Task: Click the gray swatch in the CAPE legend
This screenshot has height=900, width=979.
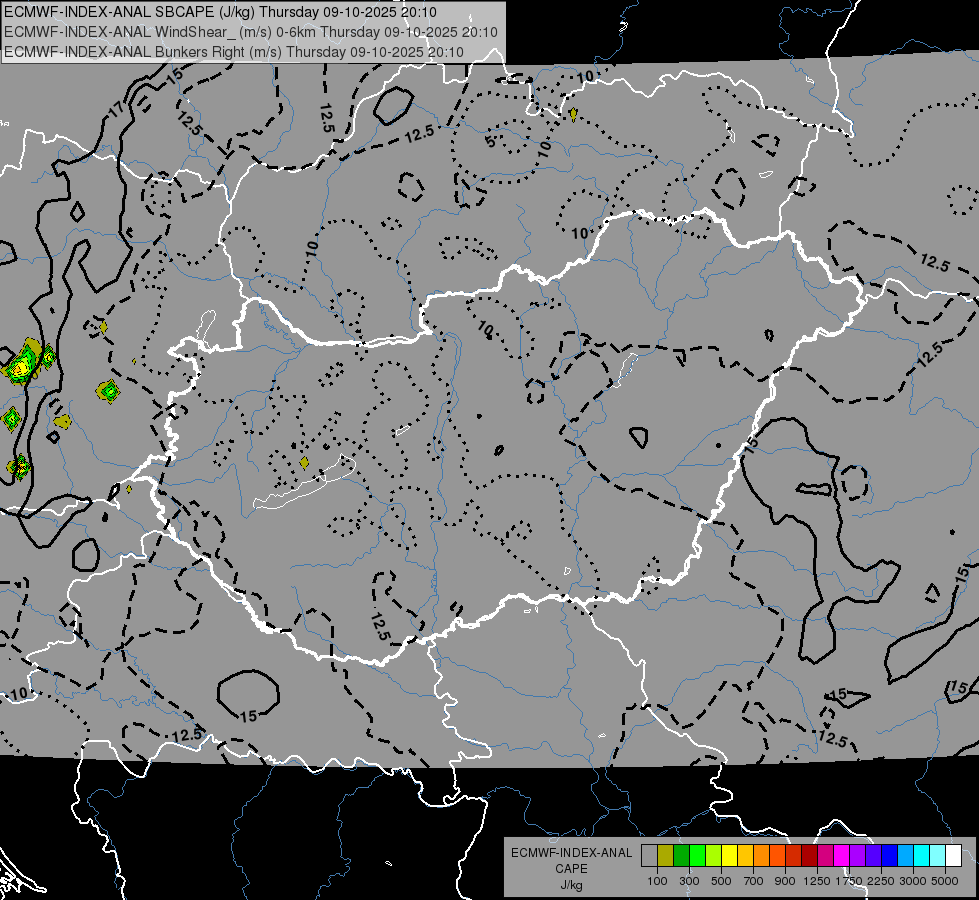Action: click(649, 855)
